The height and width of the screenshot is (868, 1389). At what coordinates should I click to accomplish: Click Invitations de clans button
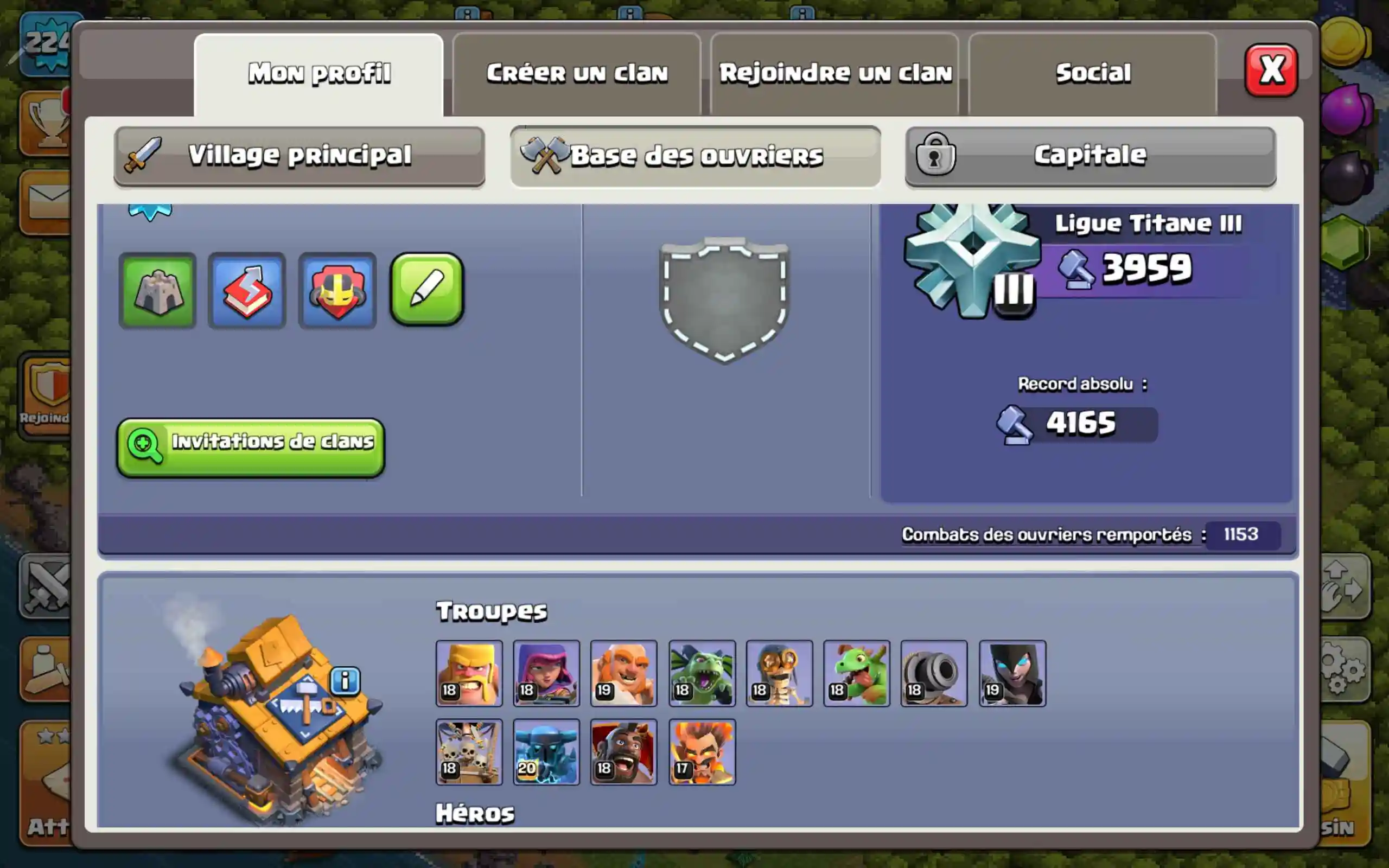[x=251, y=447]
